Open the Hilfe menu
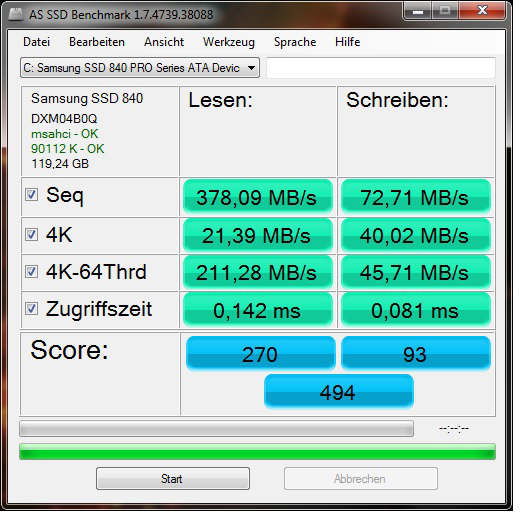524x520 pixels. click(x=348, y=42)
